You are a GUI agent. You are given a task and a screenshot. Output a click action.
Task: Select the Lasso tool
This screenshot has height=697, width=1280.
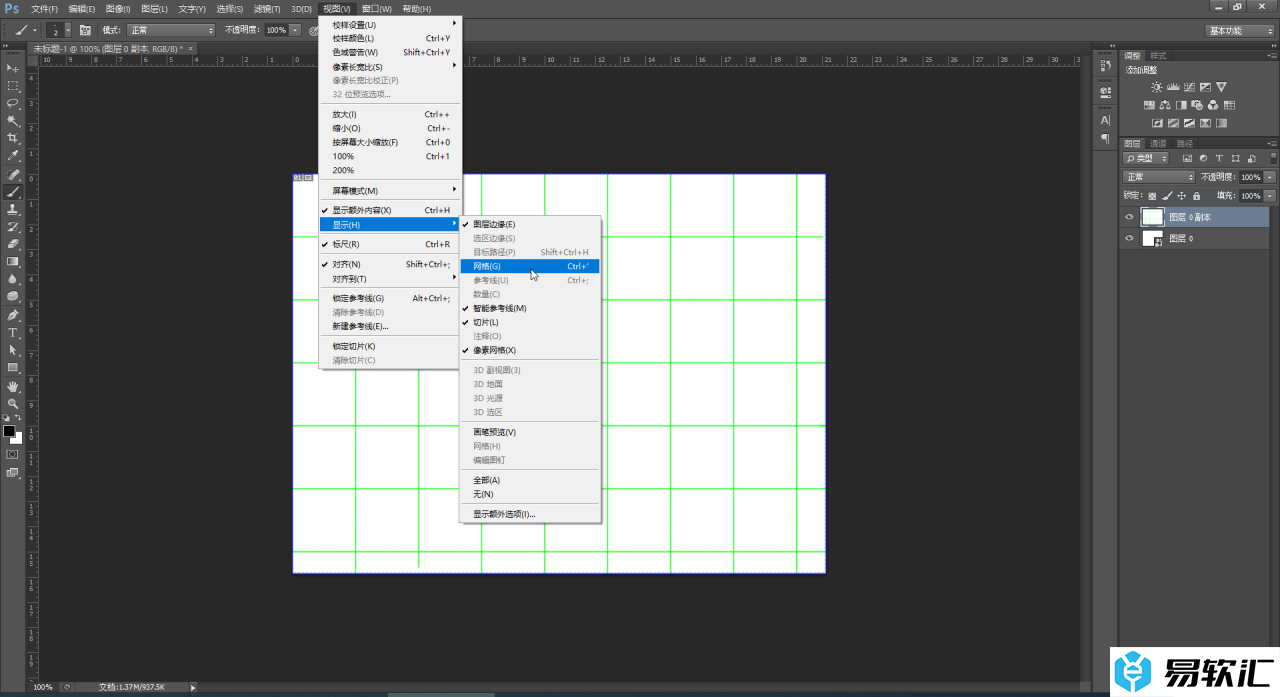(x=13, y=103)
